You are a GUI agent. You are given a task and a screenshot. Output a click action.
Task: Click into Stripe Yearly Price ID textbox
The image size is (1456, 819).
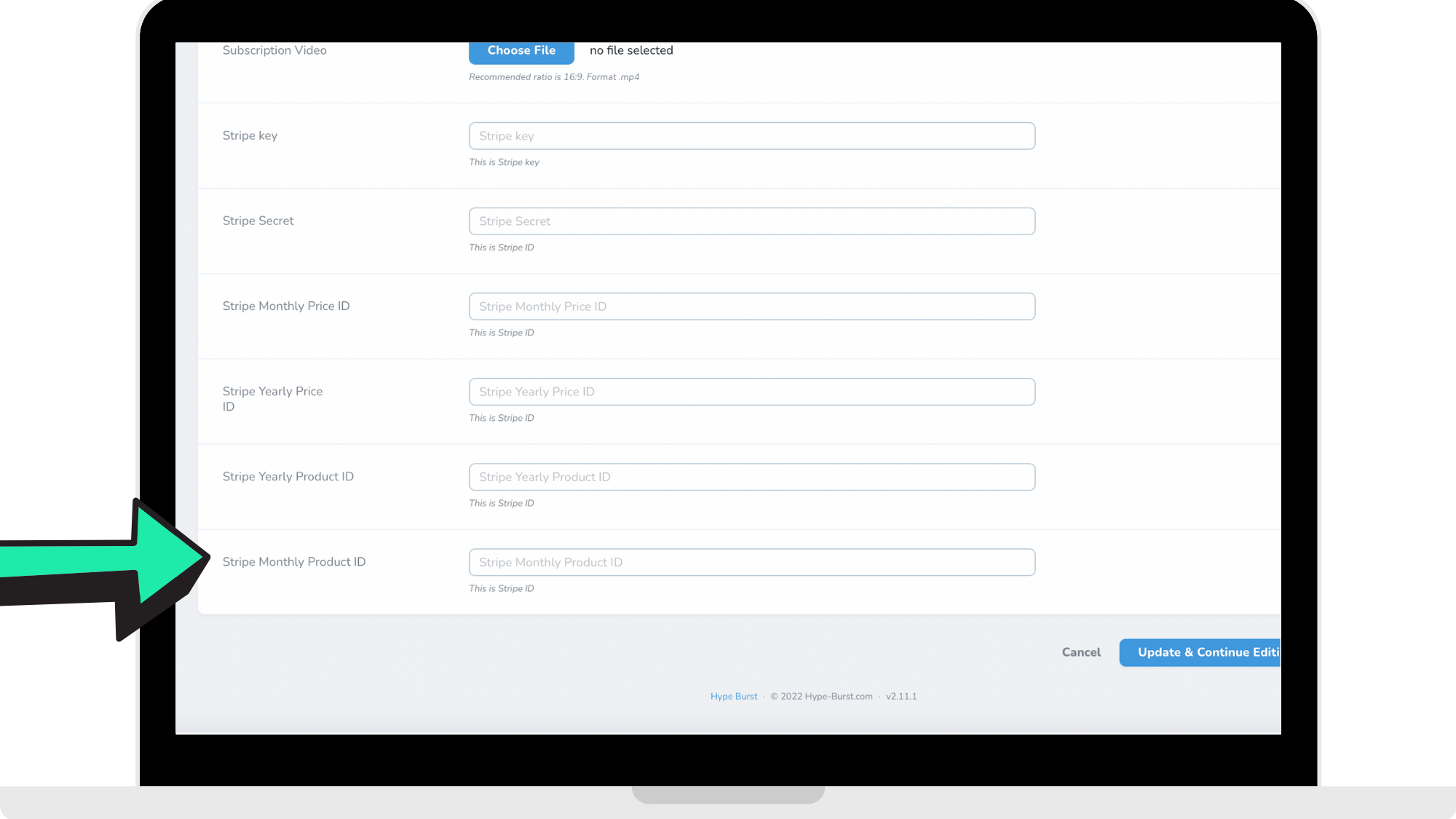point(751,392)
